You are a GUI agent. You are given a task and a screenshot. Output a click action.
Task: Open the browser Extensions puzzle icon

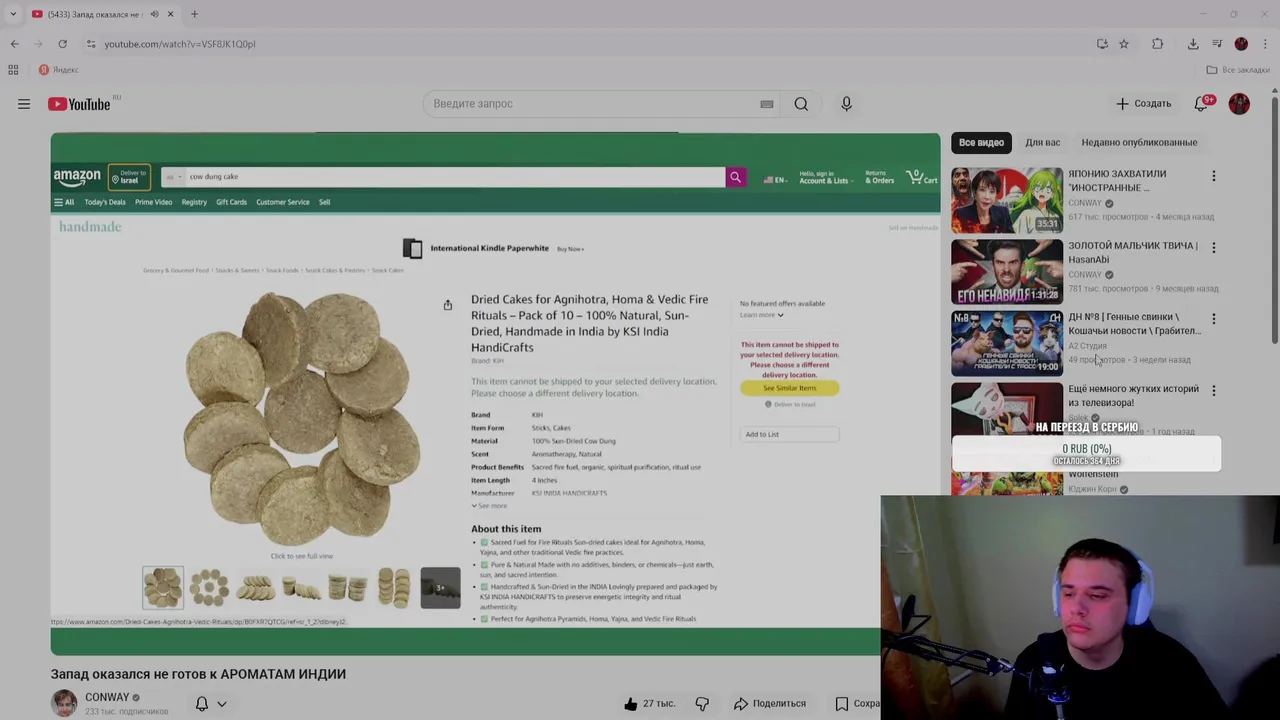[x=1157, y=44]
